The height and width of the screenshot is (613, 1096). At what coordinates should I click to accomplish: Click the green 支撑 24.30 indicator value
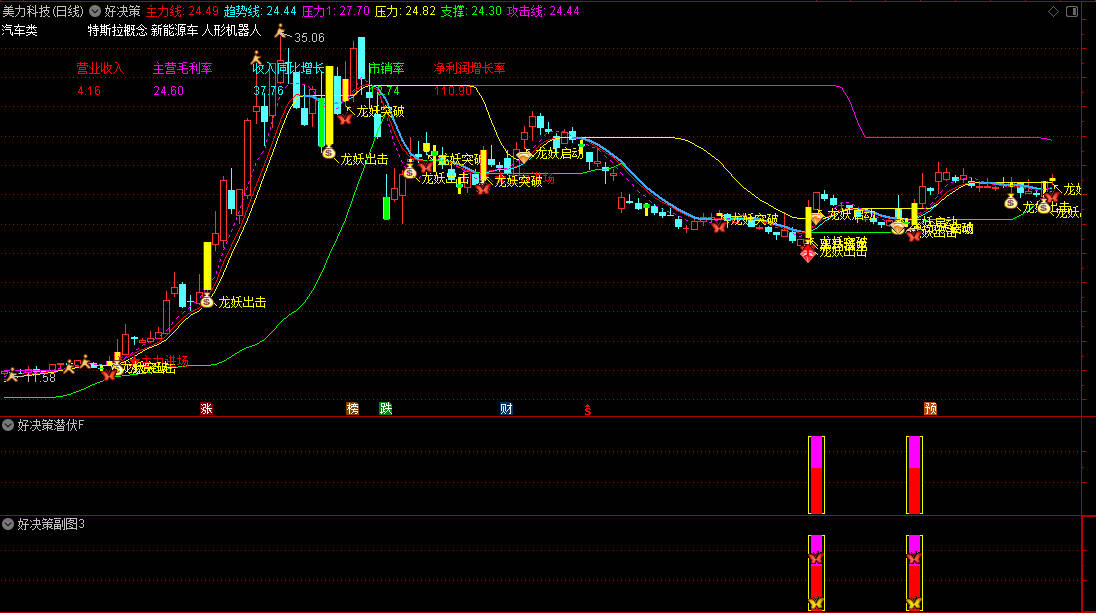pyautogui.click(x=471, y=11)
